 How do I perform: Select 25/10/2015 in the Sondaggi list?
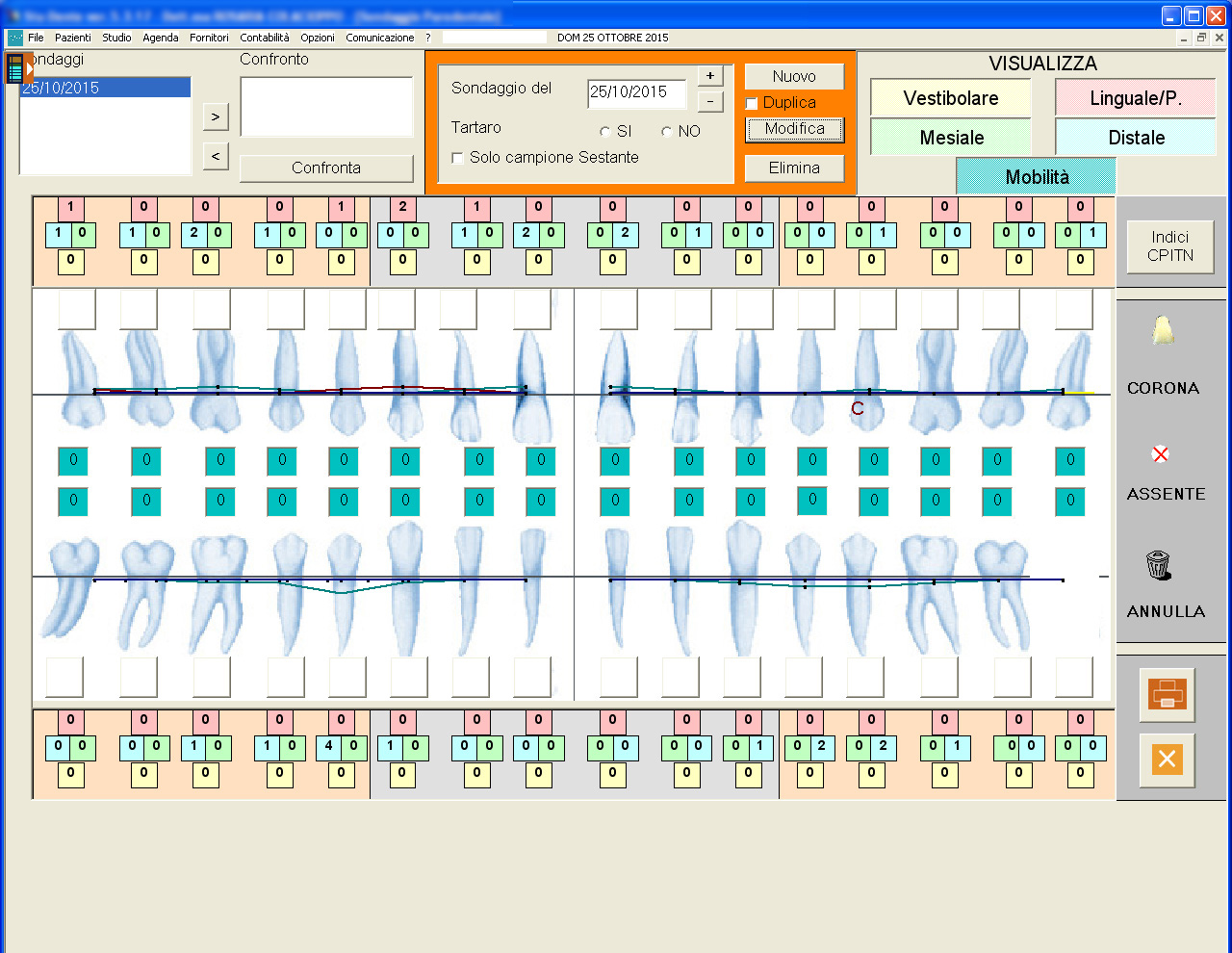(x=105, y=88)
